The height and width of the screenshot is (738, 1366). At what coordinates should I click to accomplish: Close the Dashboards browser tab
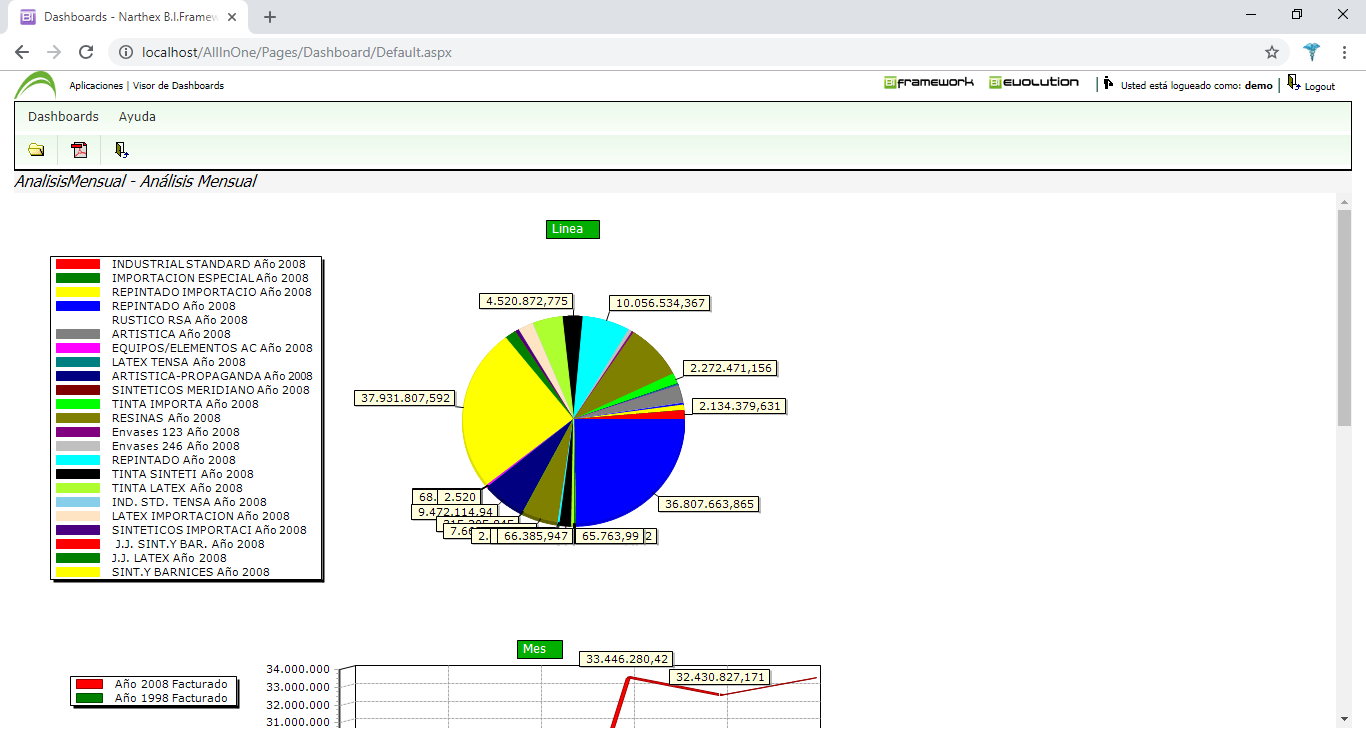(232, 17)
